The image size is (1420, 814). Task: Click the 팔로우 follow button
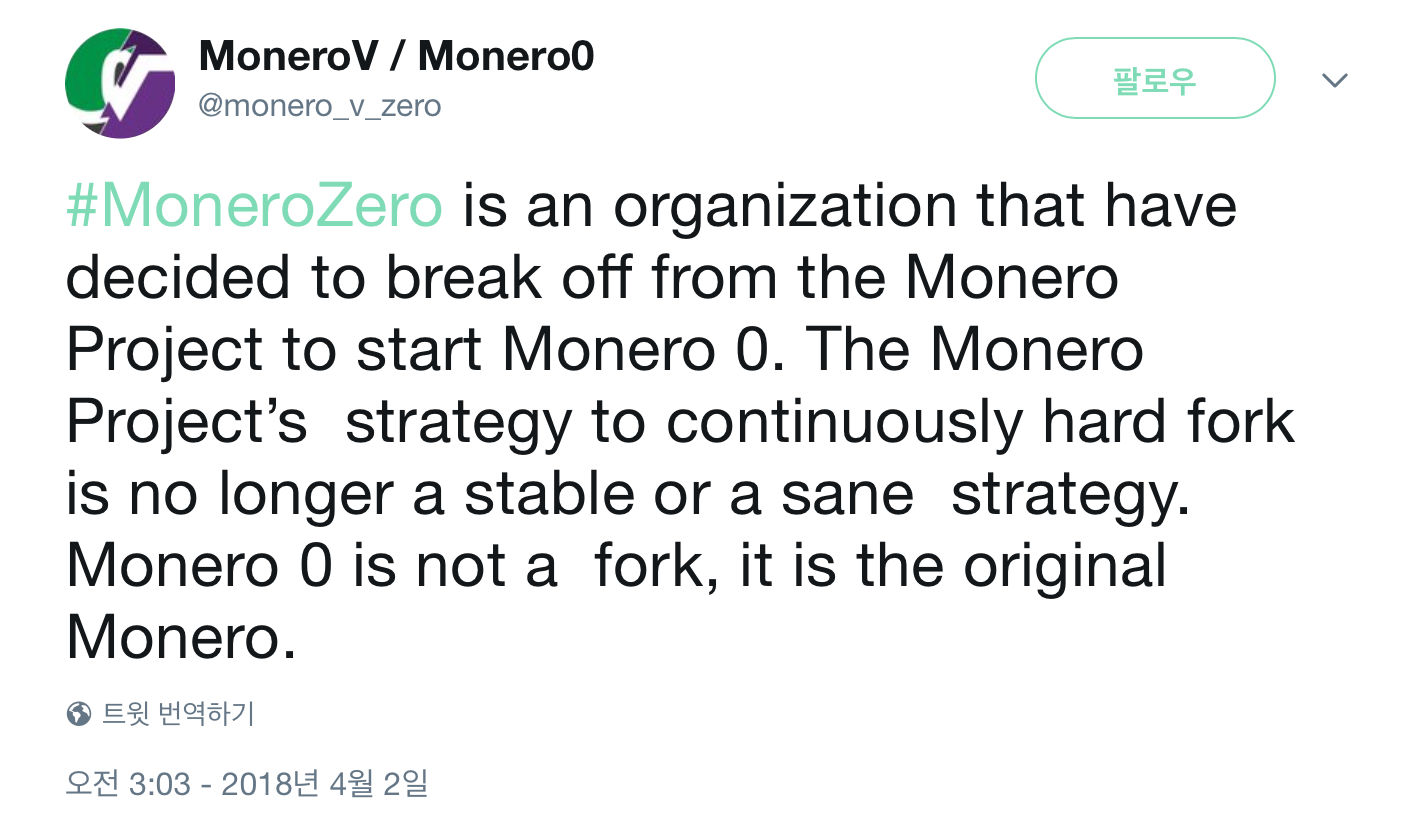coord(1154,78)
